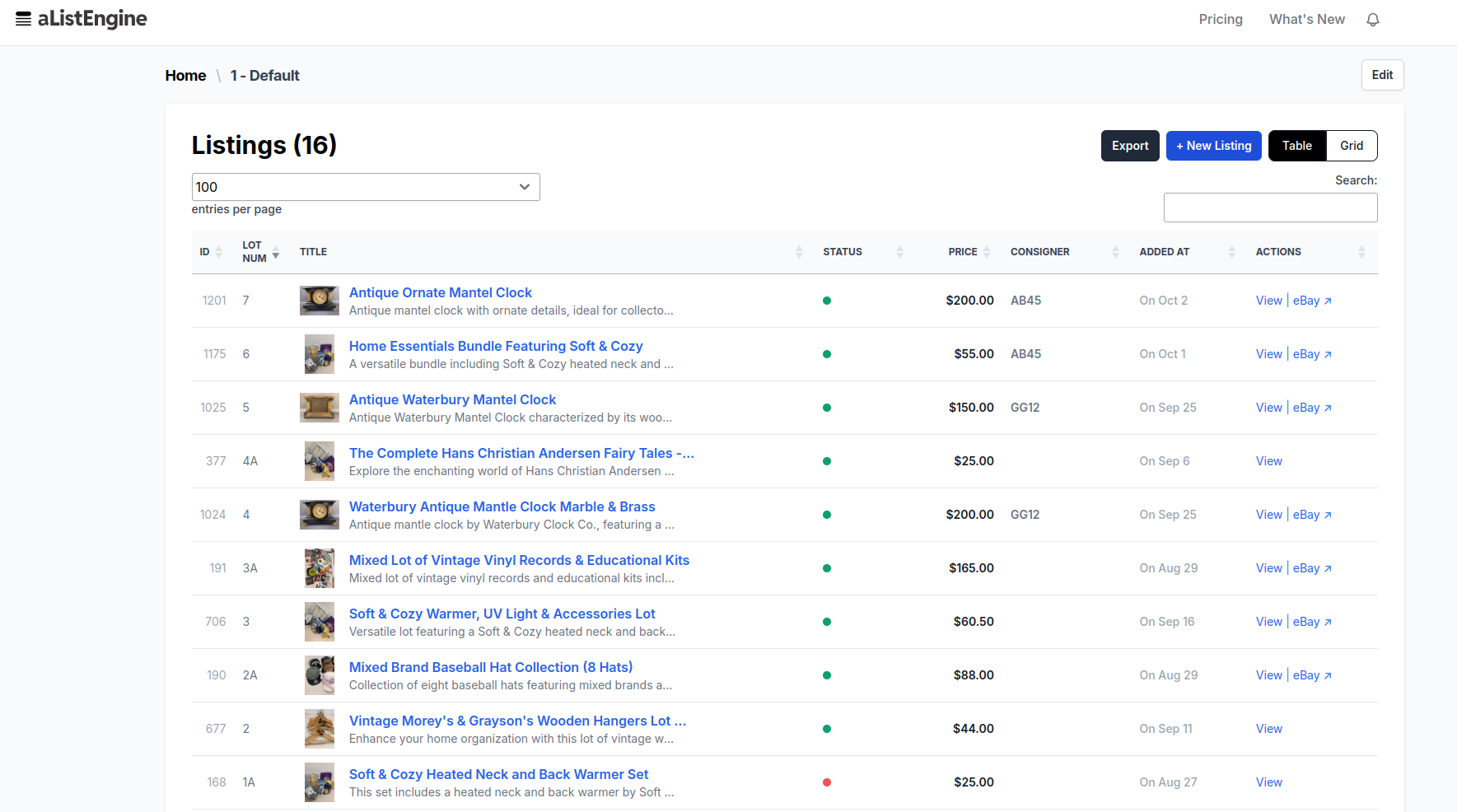The height and width of the screenshot is (812, 1457).
Task: Sort the table by the ID column
Action: point(212,252)
